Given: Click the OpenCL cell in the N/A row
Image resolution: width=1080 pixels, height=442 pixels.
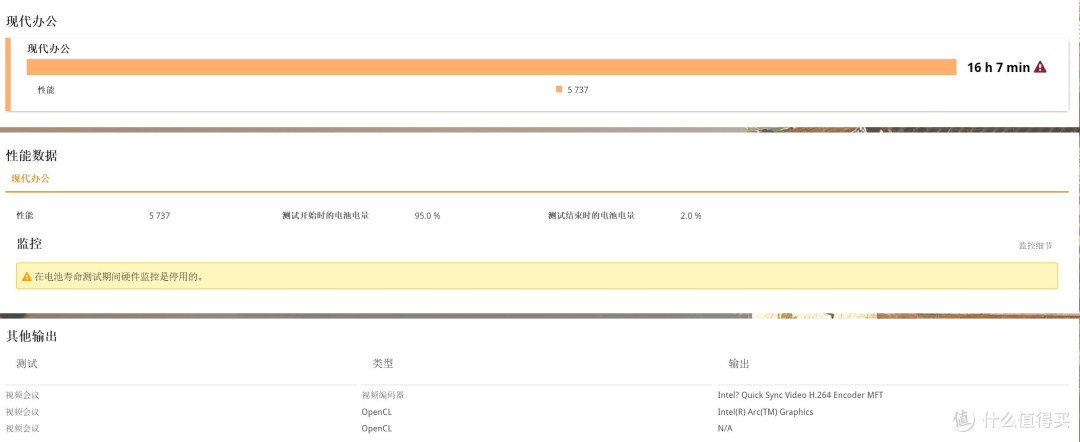Looking at the screenshot, I should pos(377,428).
